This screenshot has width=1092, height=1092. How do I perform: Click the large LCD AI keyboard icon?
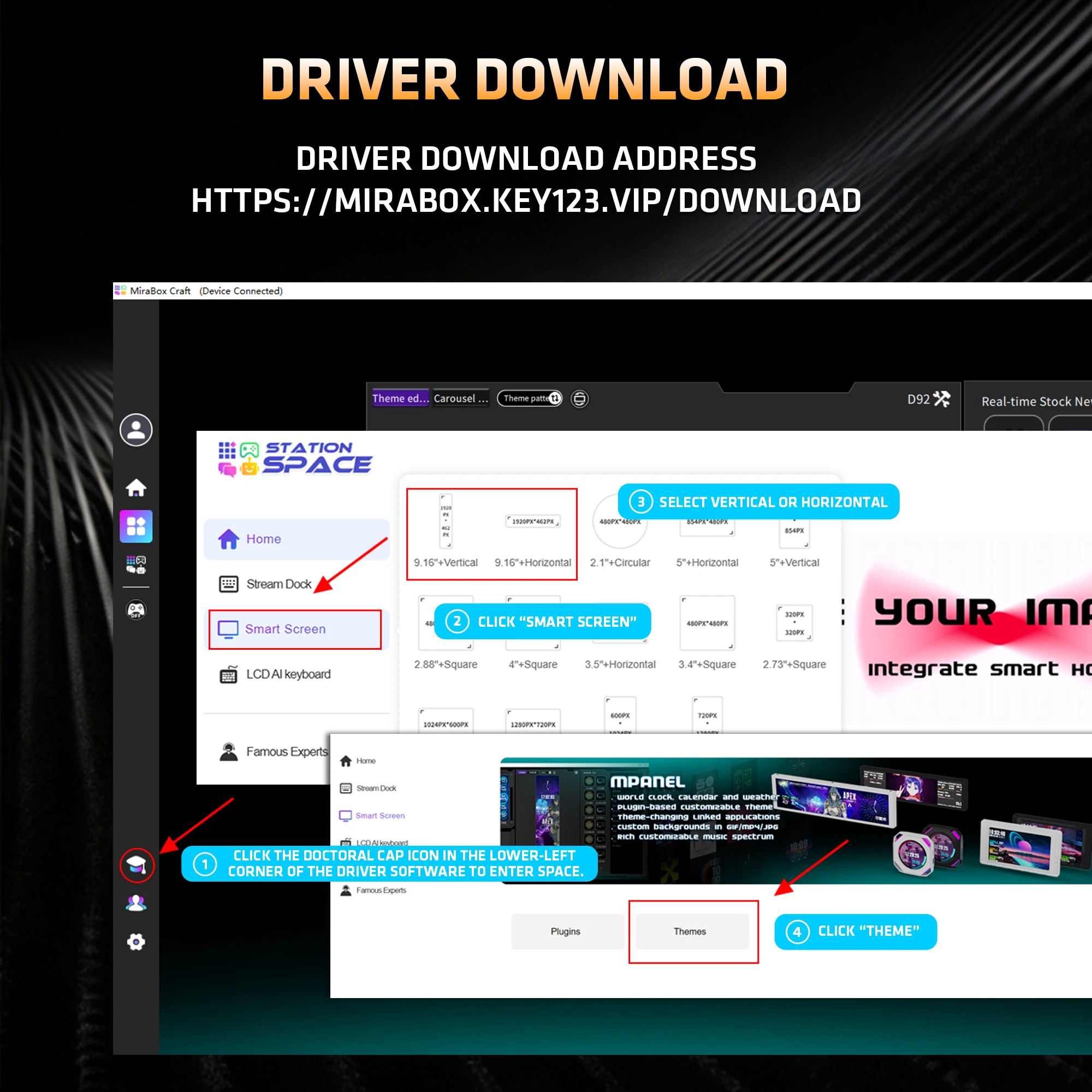coord(228,674)
